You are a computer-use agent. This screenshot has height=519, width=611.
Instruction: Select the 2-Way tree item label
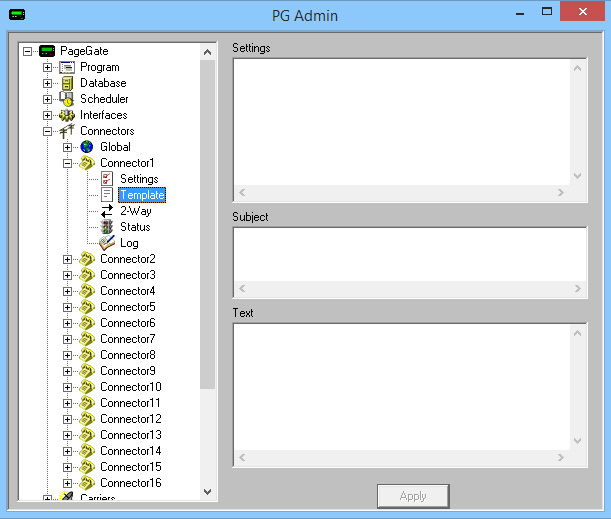(x=136, y=211)
